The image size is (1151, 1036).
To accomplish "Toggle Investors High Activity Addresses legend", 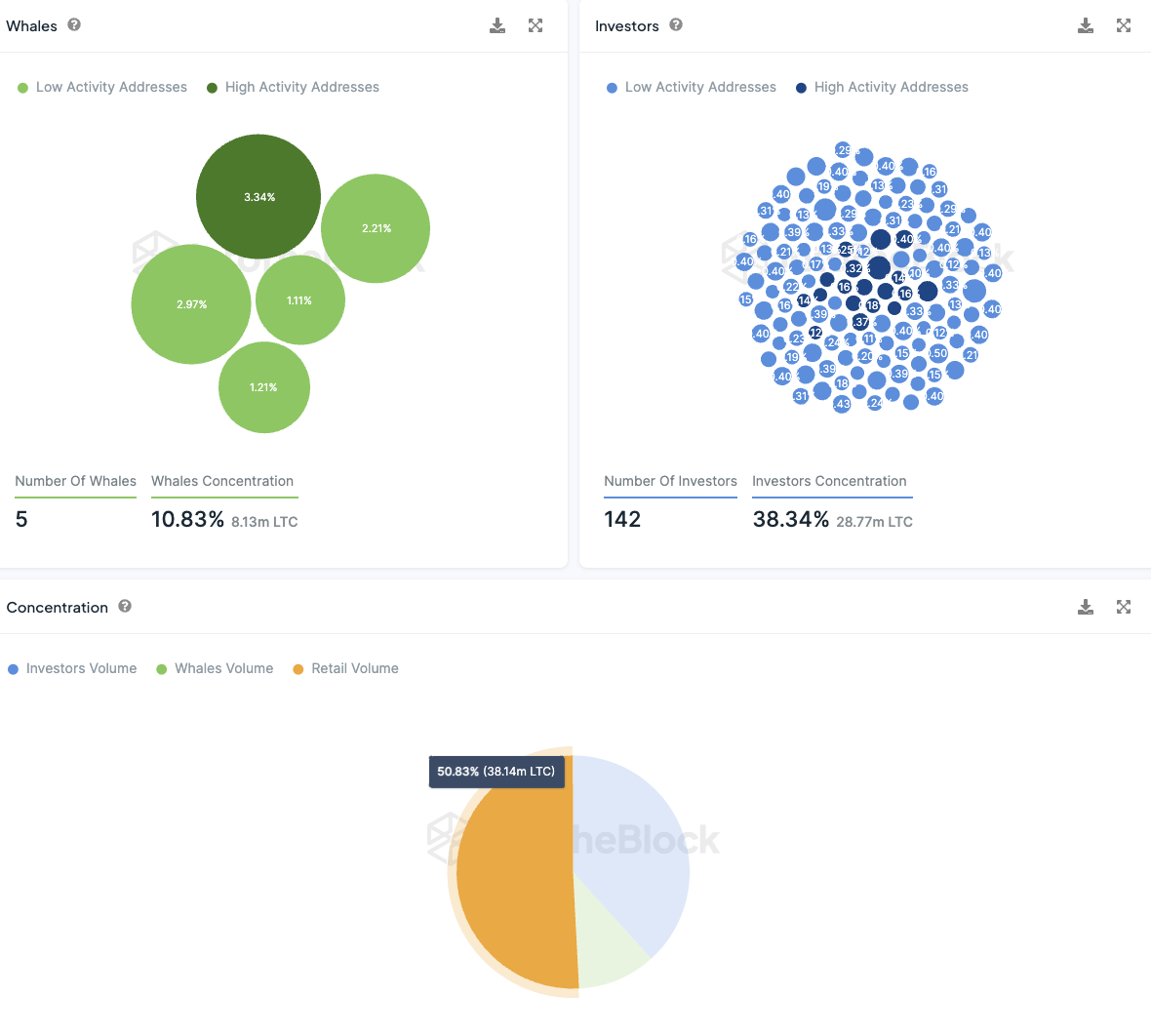I will (882, 88).
